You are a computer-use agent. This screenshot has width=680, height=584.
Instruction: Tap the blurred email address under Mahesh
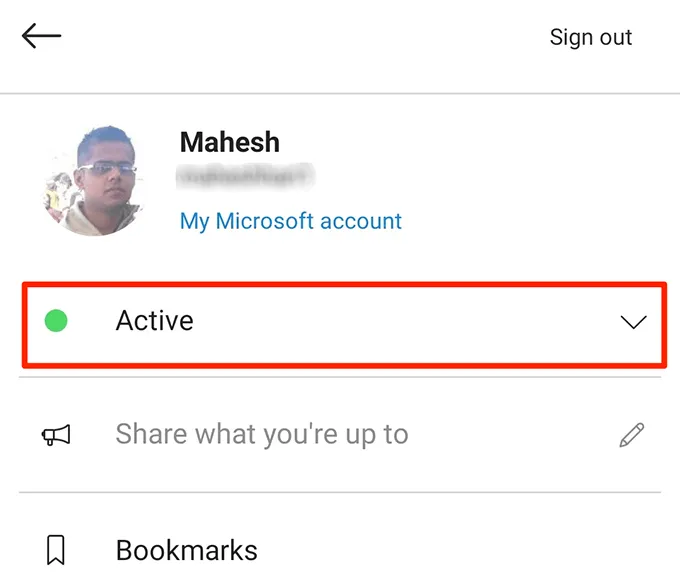point(245,178)
